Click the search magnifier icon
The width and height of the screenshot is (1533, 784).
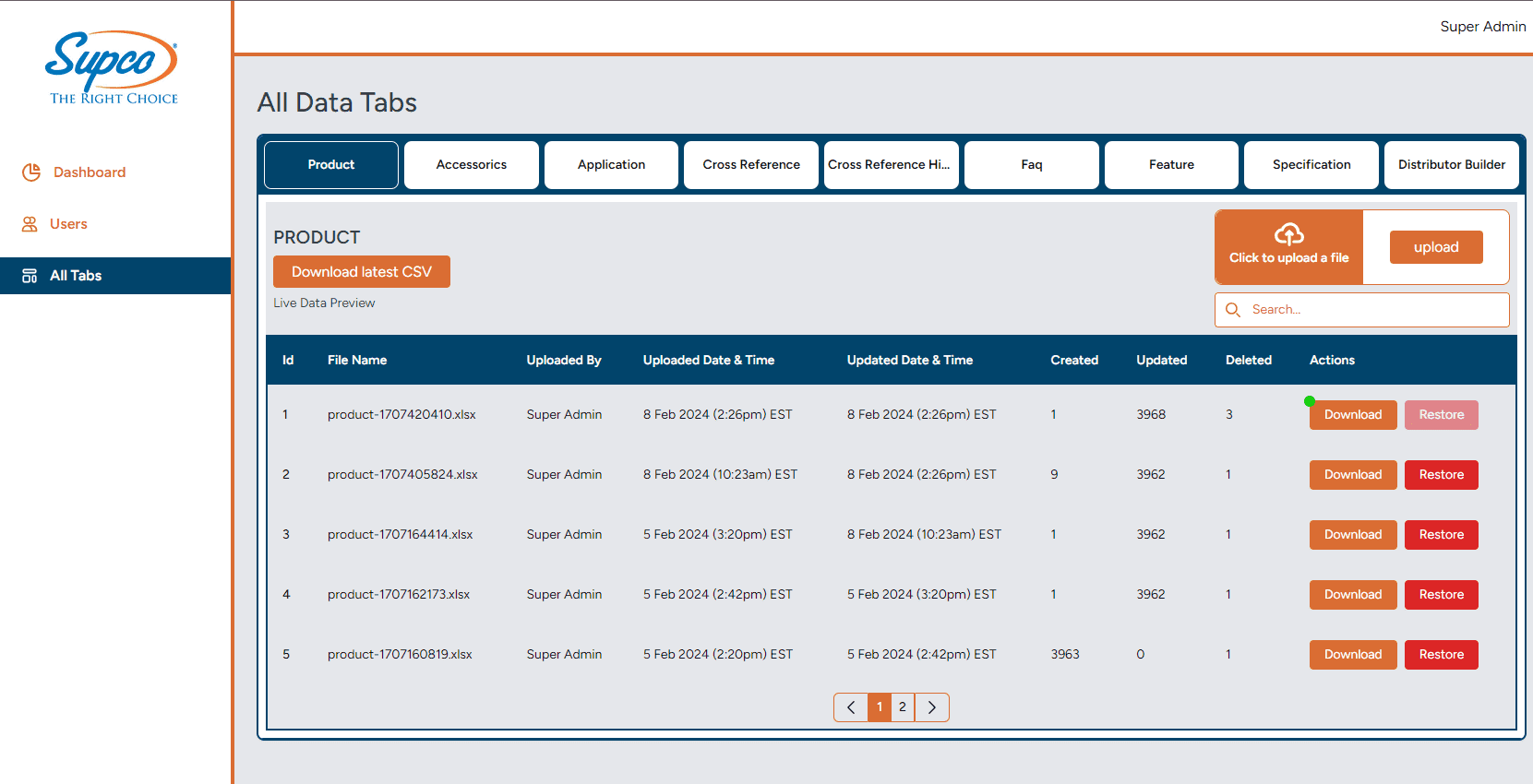pos(1233,310)
